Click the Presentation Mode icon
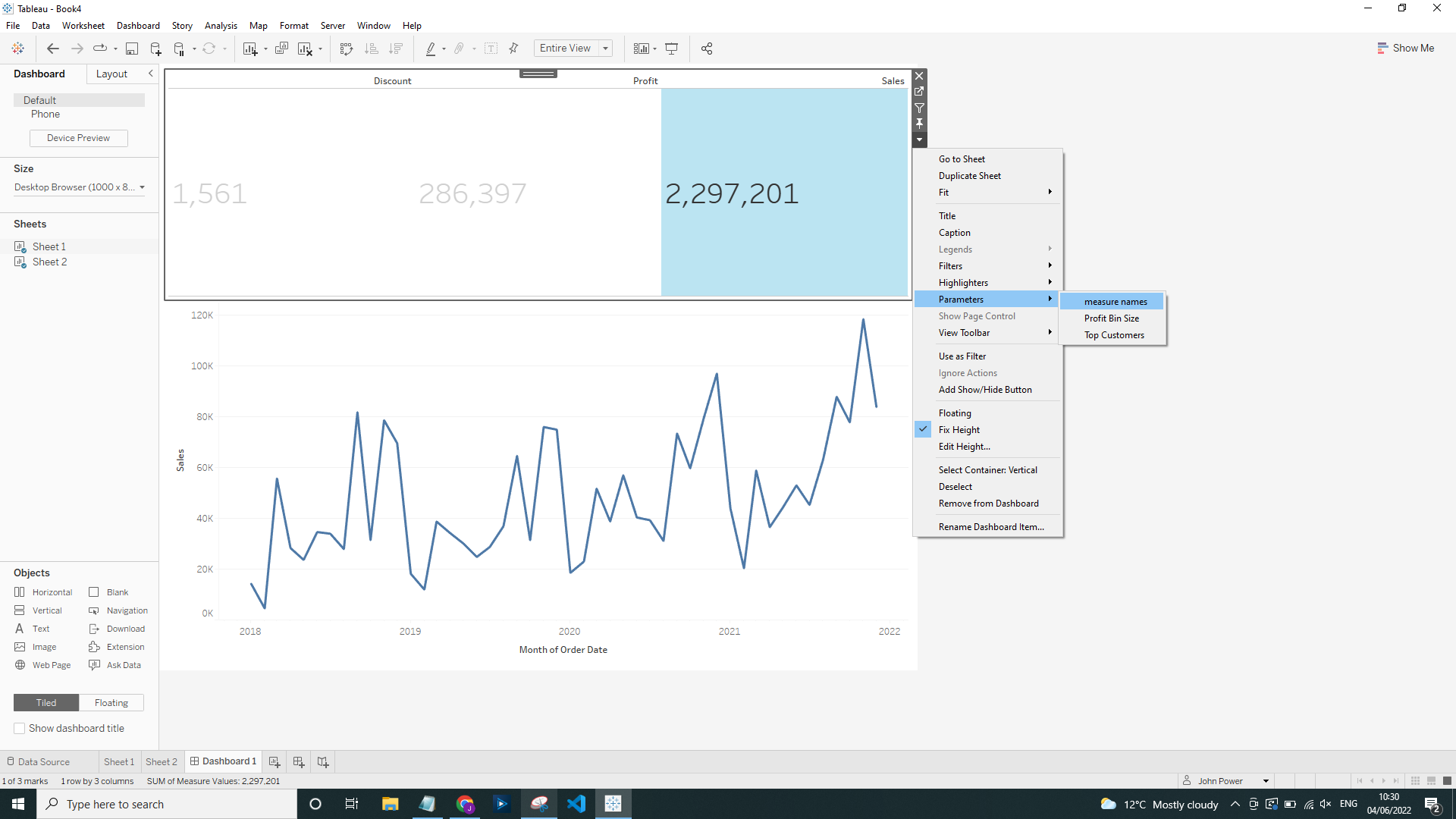 pyautogui.click(x=672, y=49)
